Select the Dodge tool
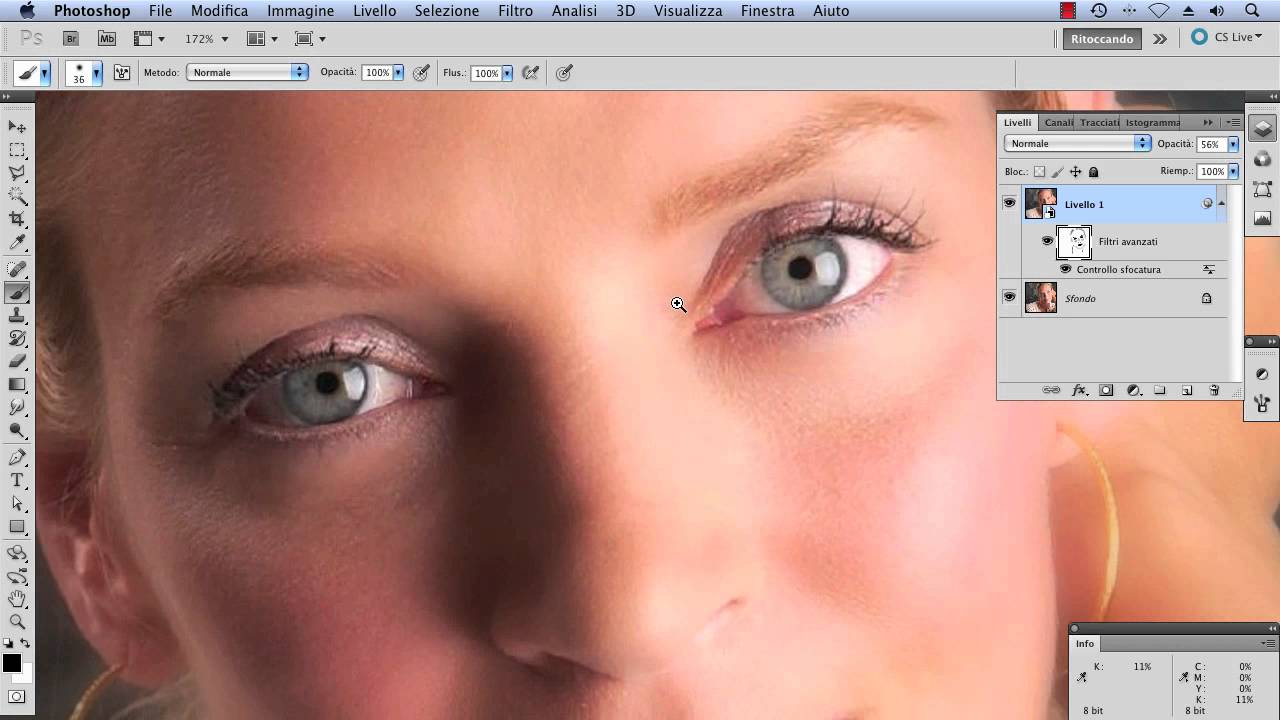 point(17,430)
